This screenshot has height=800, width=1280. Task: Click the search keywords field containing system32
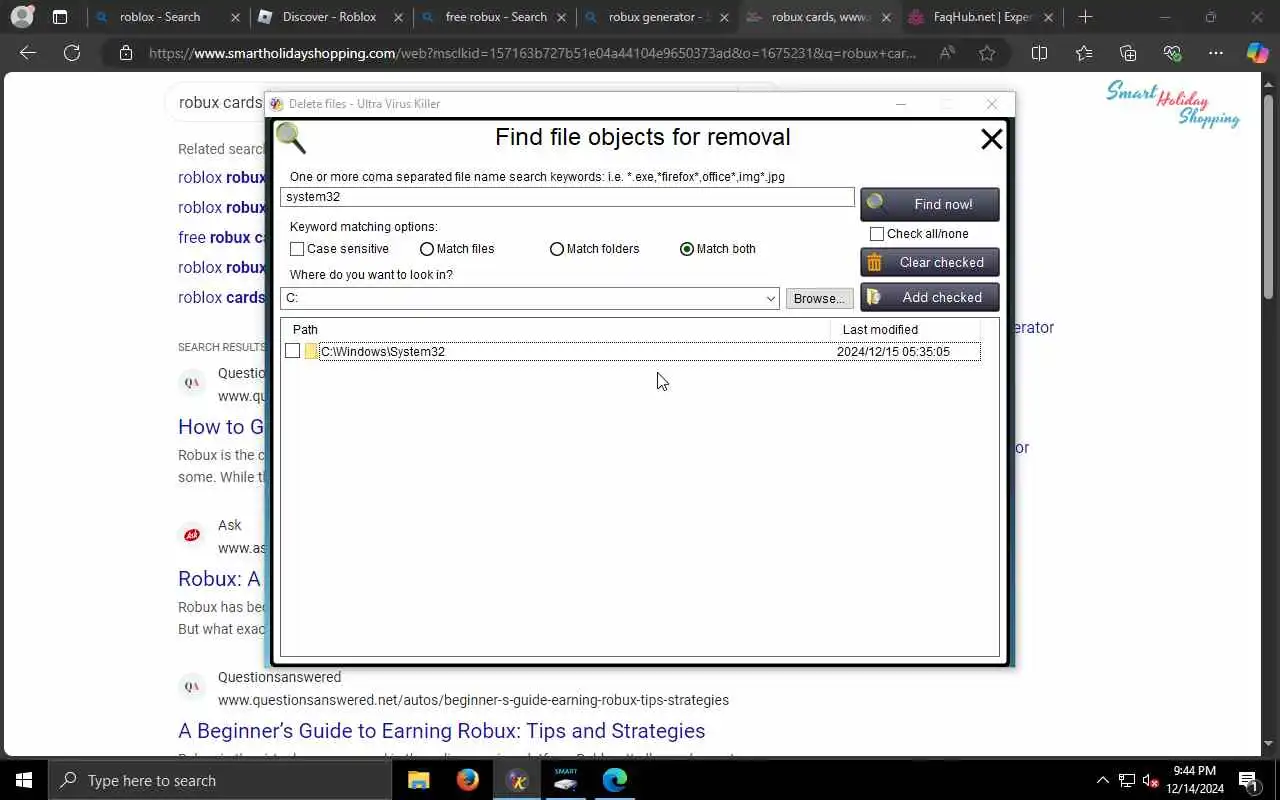tap(567, 197)
